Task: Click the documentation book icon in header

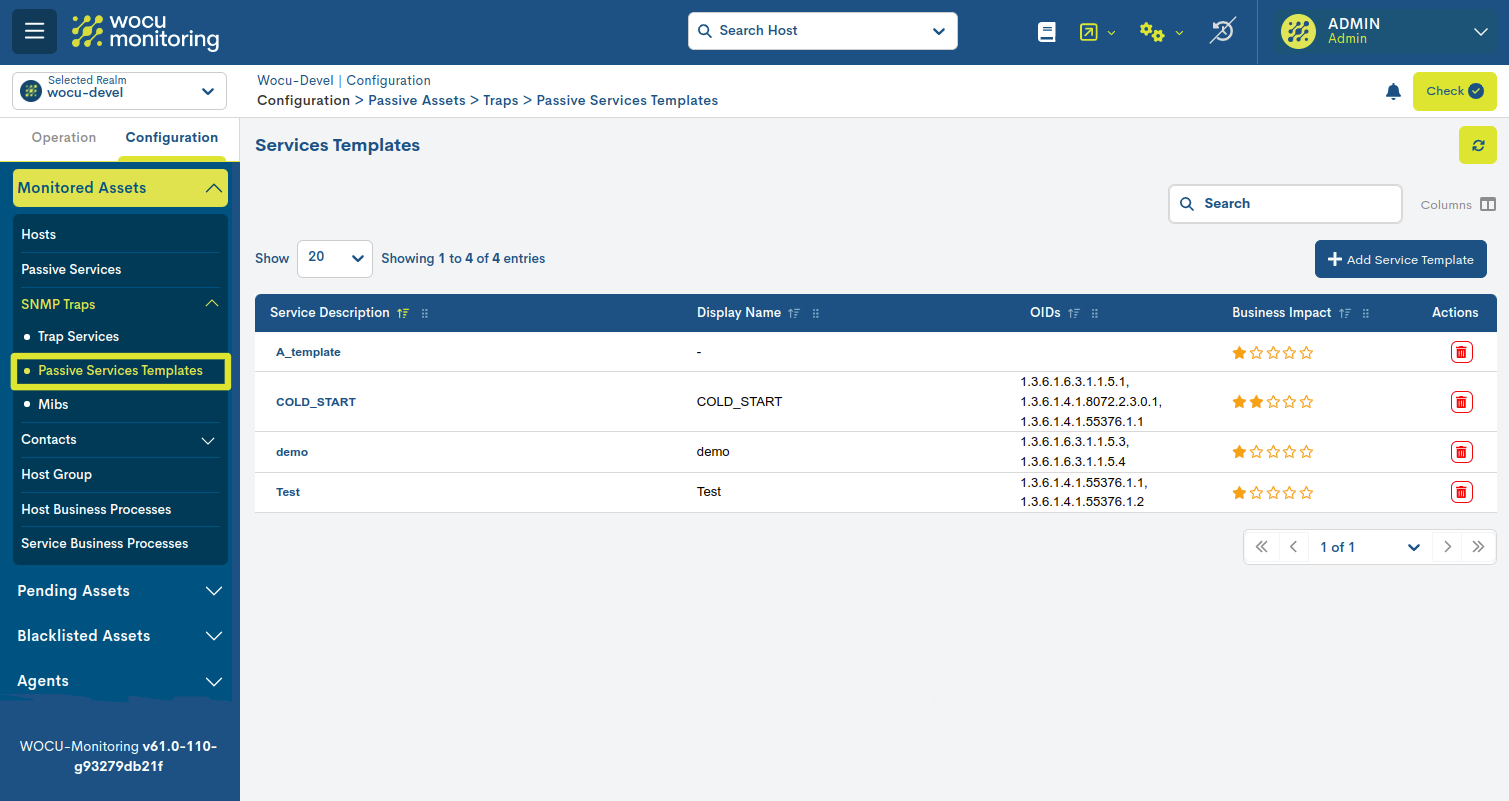Action: 1046,31
